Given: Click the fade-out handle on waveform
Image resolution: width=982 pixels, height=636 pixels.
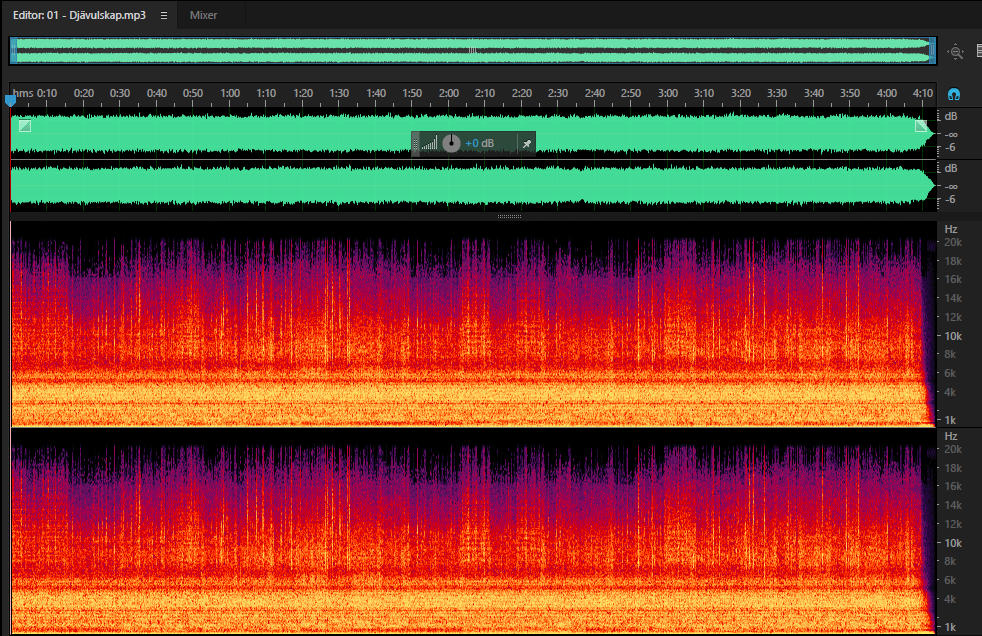Looking at the screenshot, I should tap(921, 126).
